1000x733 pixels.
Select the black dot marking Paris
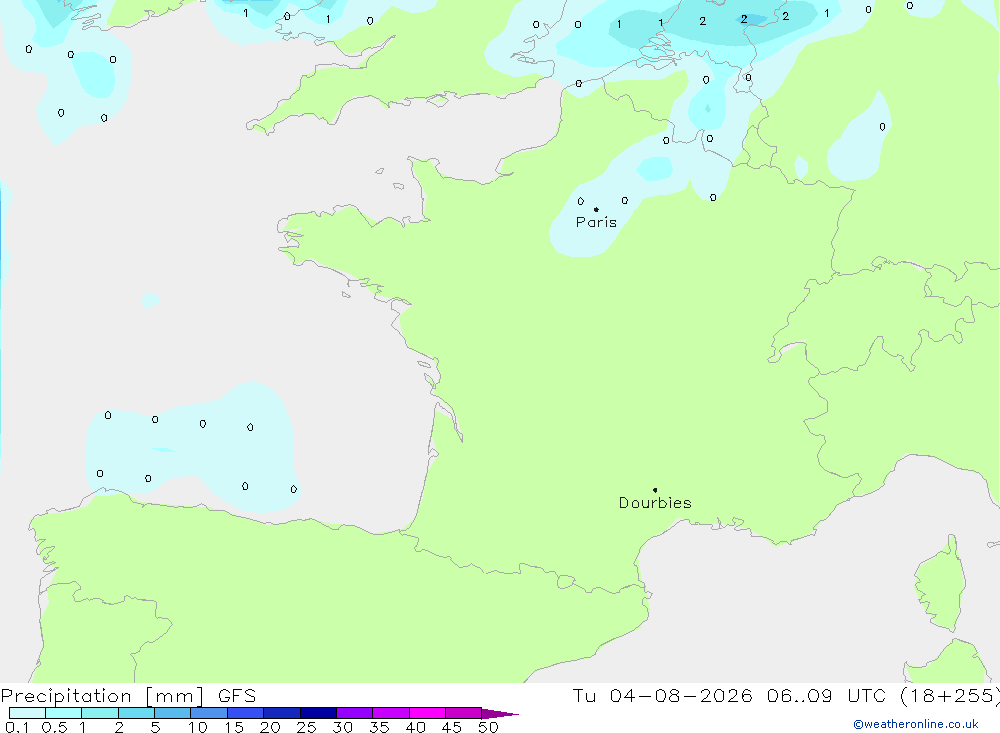coord(596,209)
